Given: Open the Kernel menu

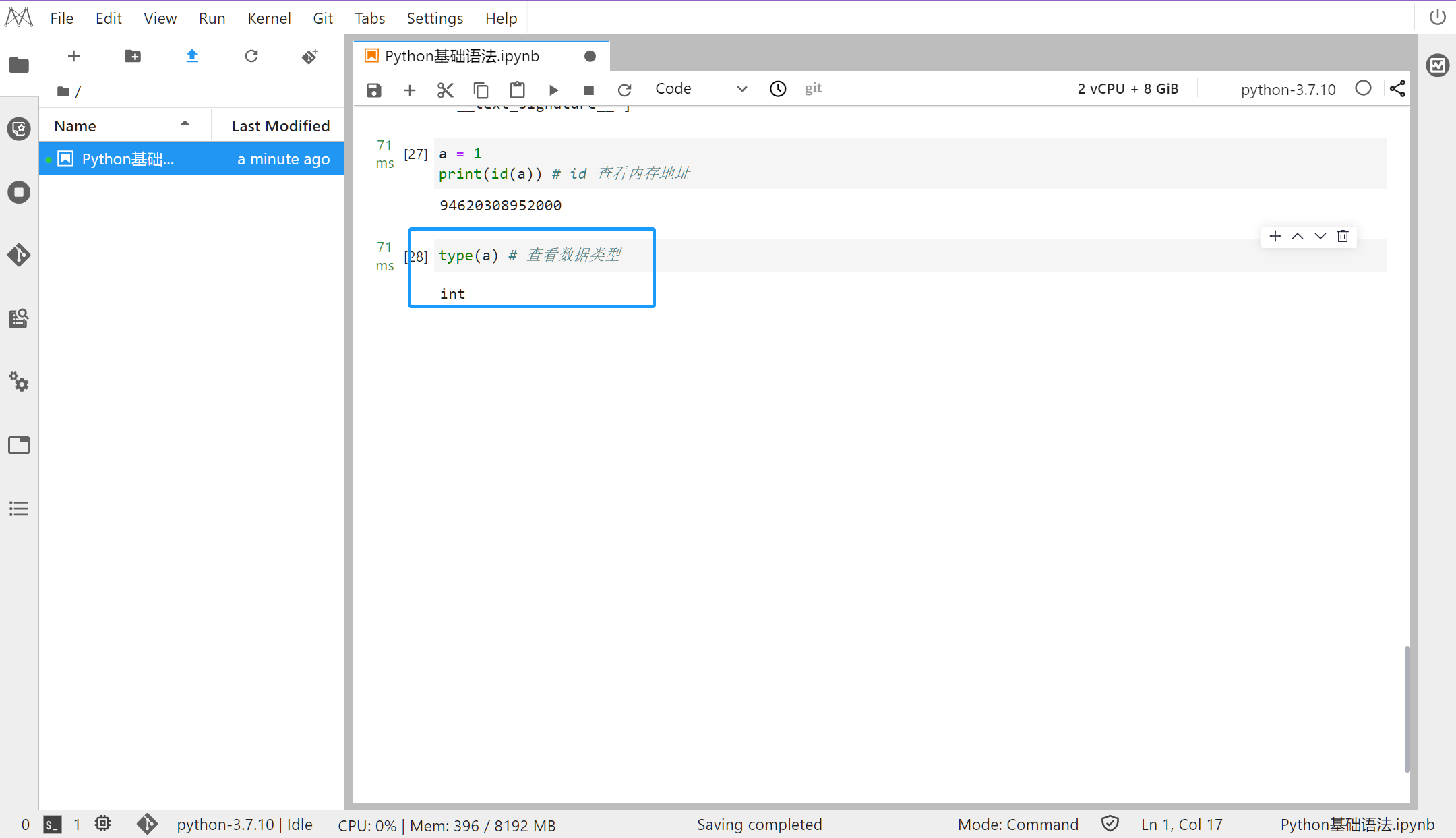Looking at the screenshot, I should 269,18.
